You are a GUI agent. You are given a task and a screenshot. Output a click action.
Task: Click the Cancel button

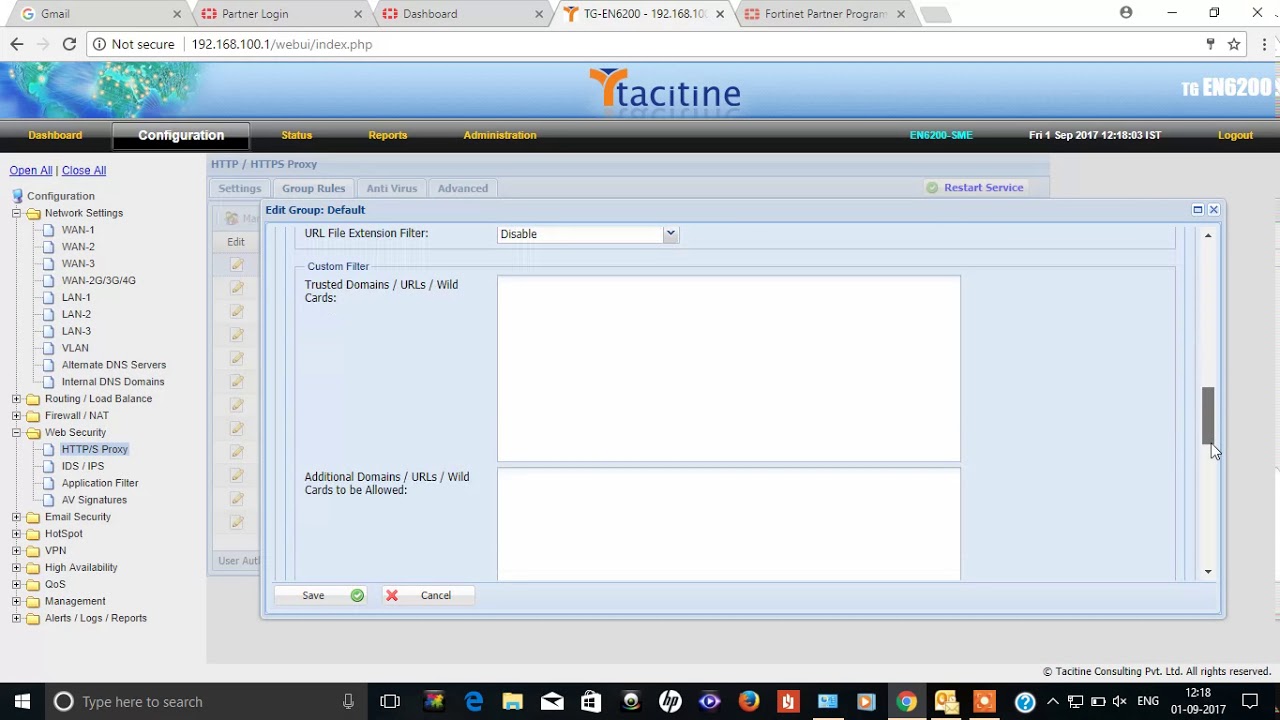[428, 595]
